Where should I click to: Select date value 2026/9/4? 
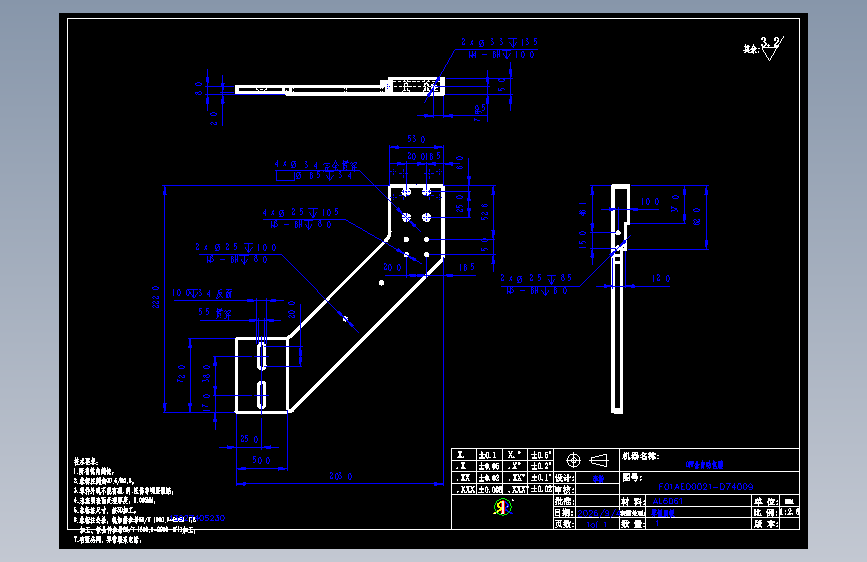(x=599, y=513)
